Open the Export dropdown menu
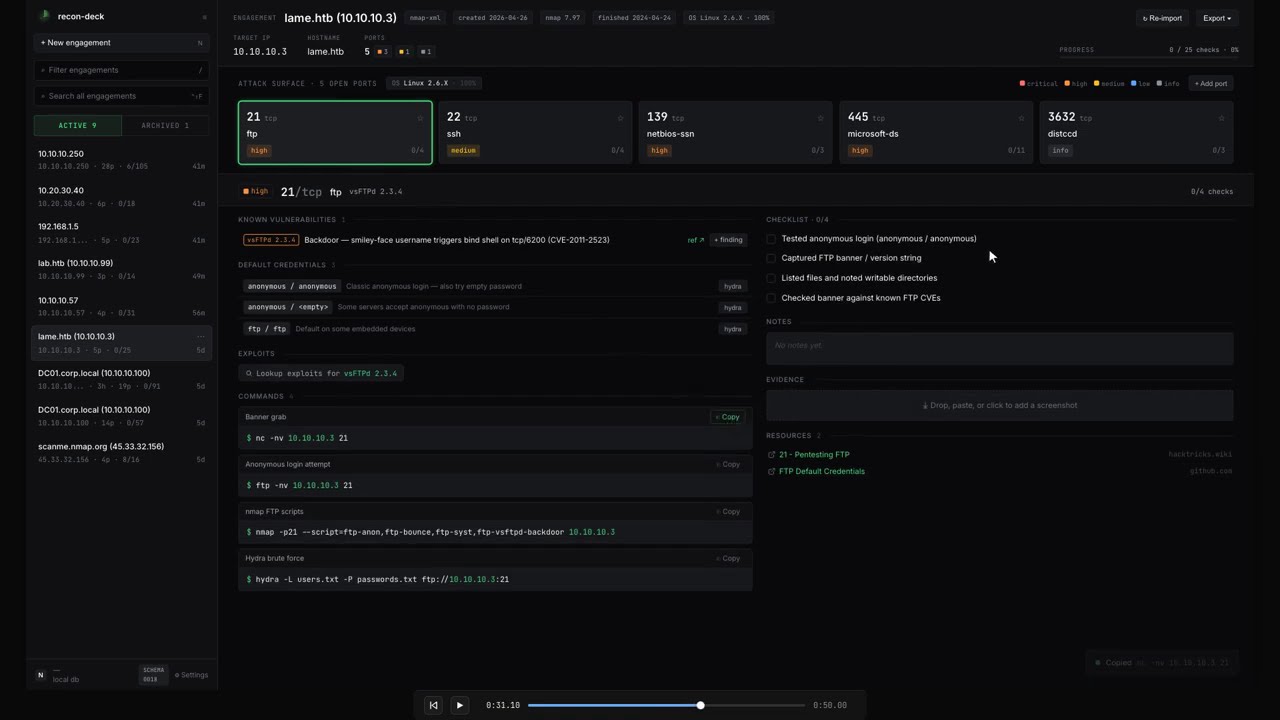Screen dimensions: 1280x720 1216,18
